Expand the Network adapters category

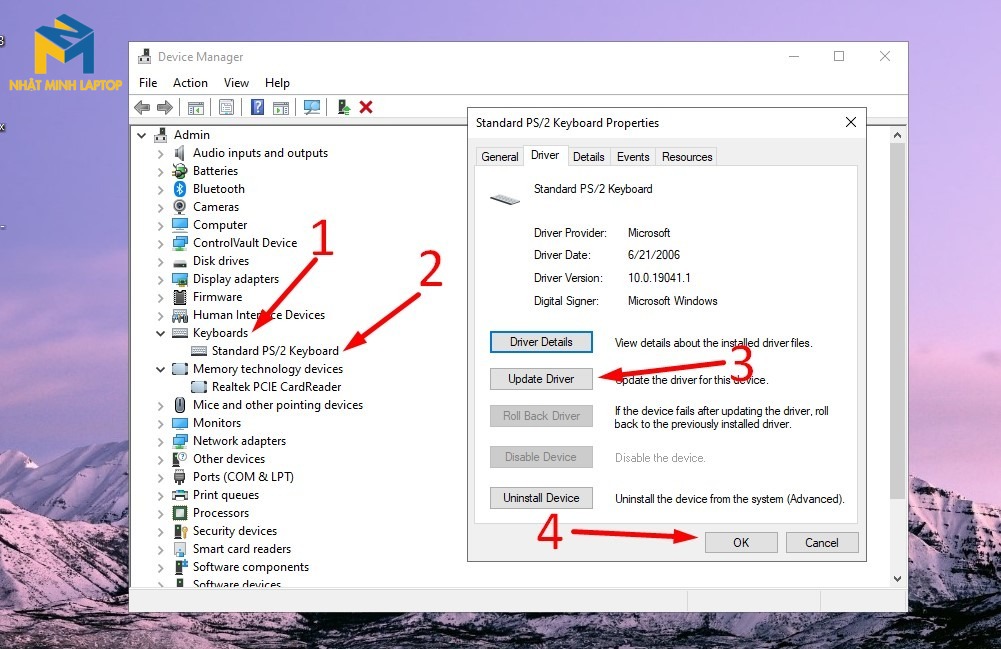tap(160, 442)
